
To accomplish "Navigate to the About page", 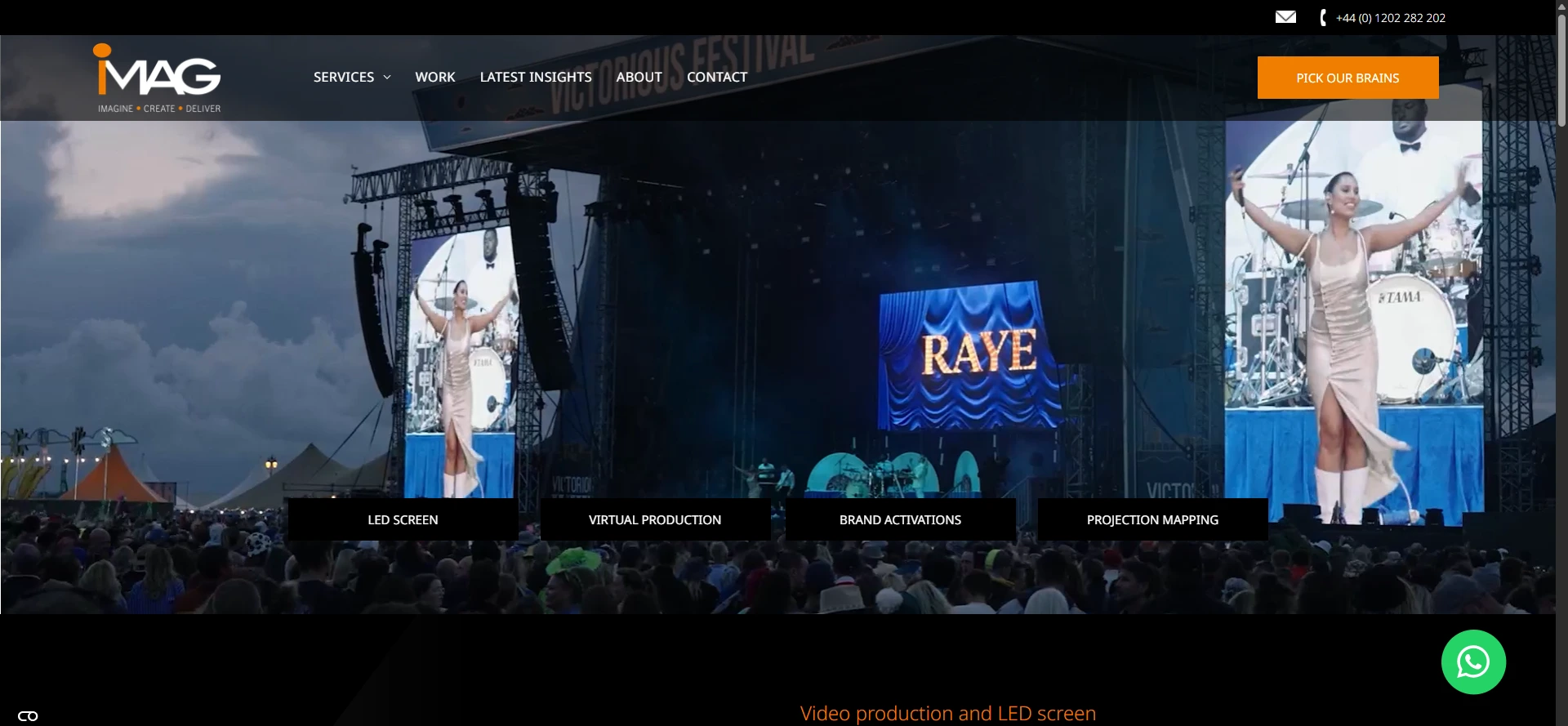I will (639, 77).
